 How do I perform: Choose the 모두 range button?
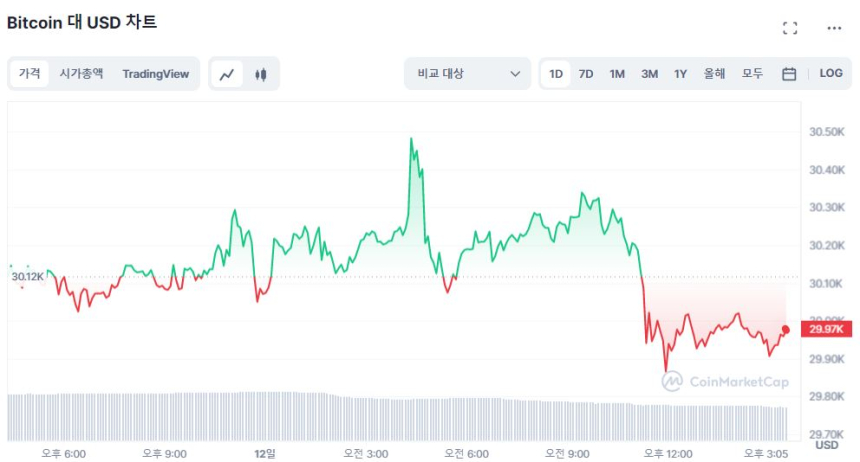click(x=752, y=74)
